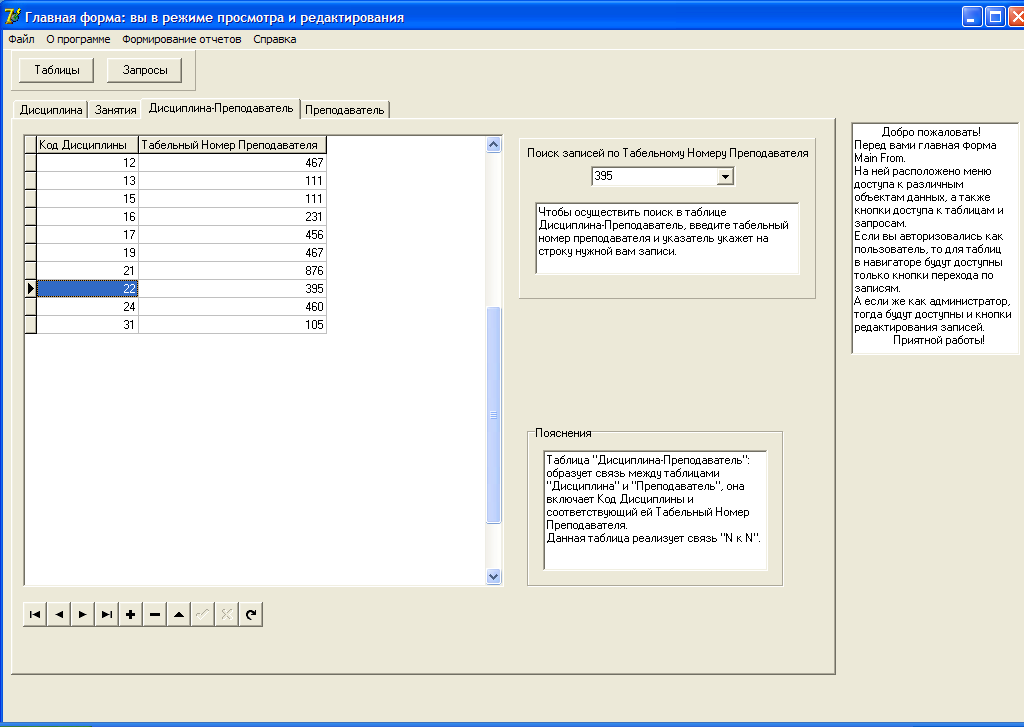1024x727 pixels.
Task: Click the Запросы button
Action: pyautogui.click(x=145, y=70)
